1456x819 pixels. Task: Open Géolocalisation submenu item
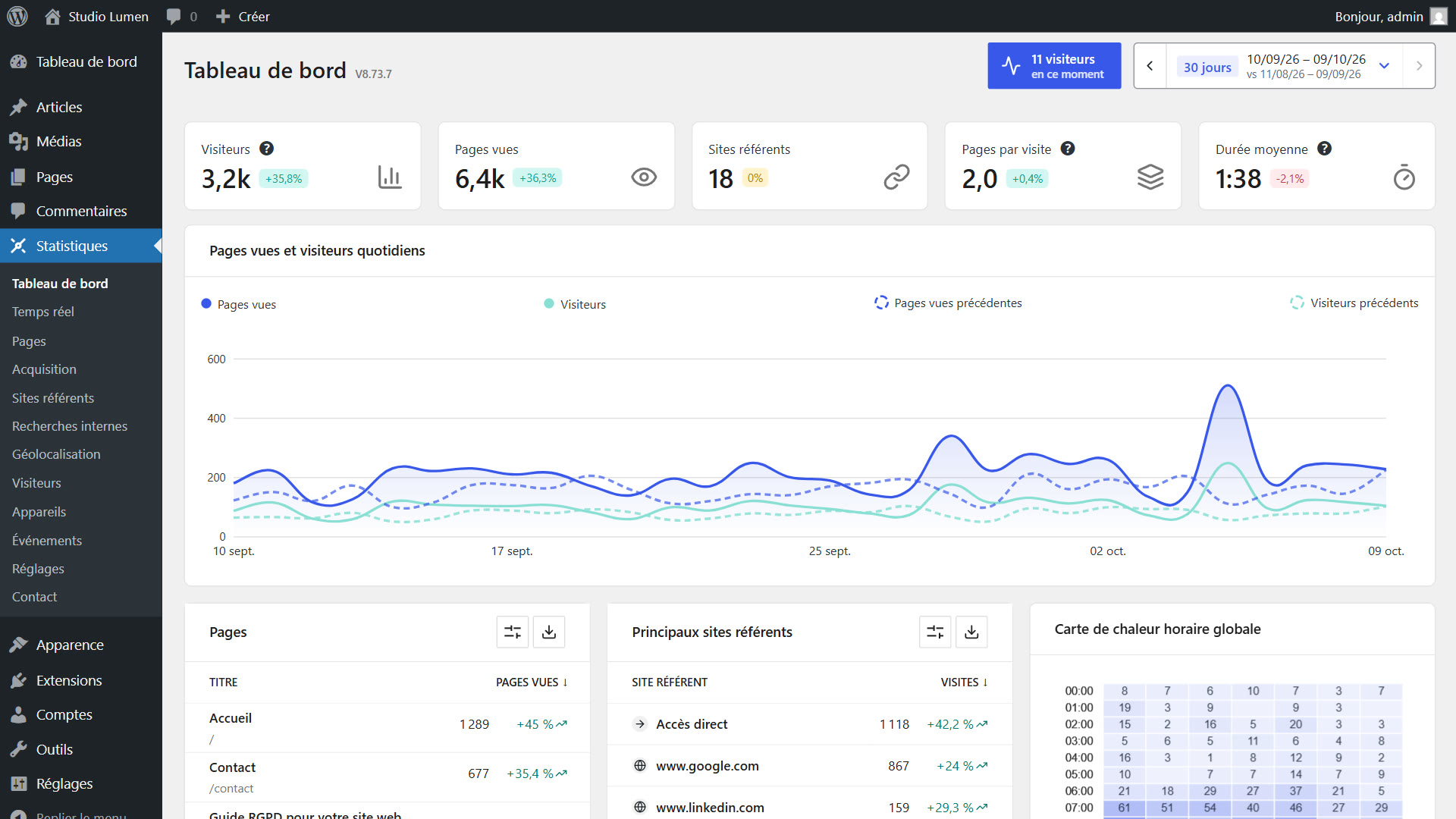56,454
